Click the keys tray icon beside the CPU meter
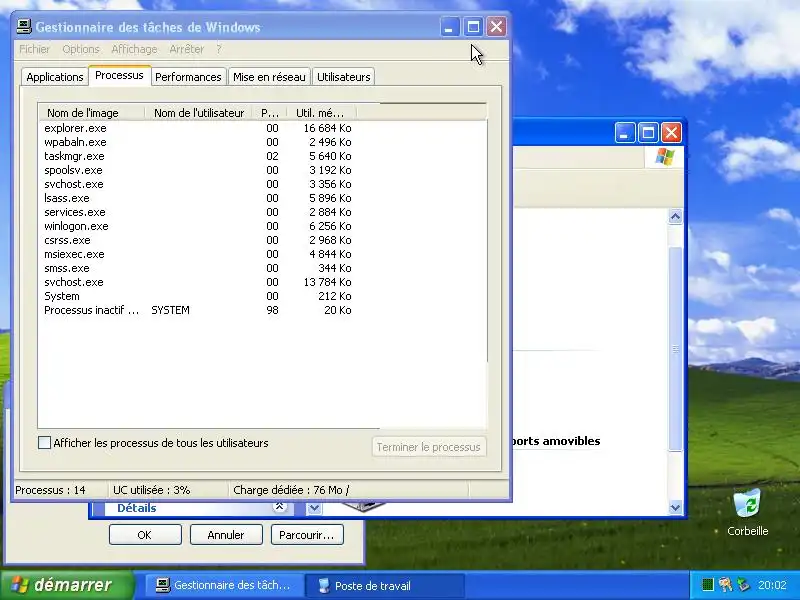 (725, 585)
